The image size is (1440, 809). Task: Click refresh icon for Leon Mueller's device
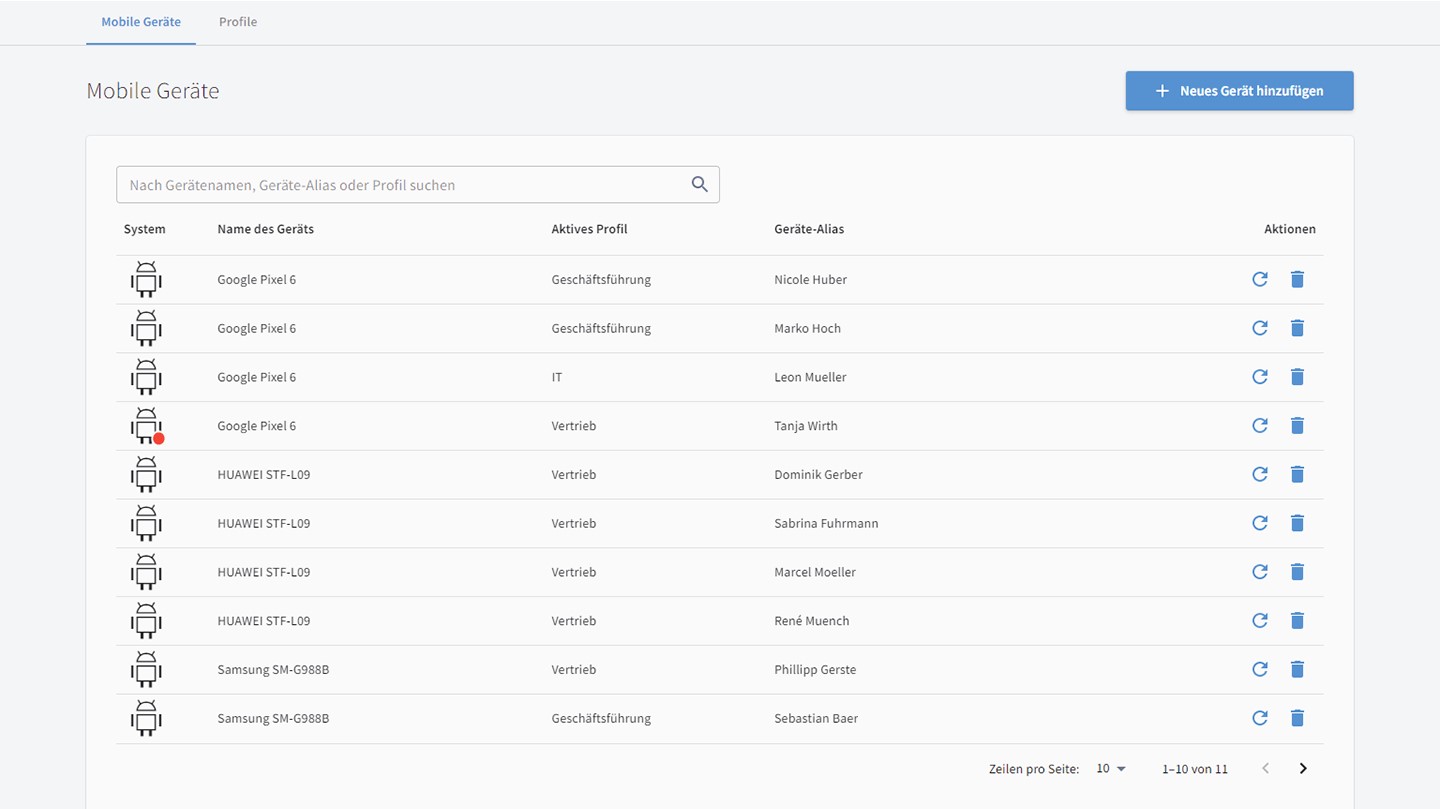tap(1259, 377)
